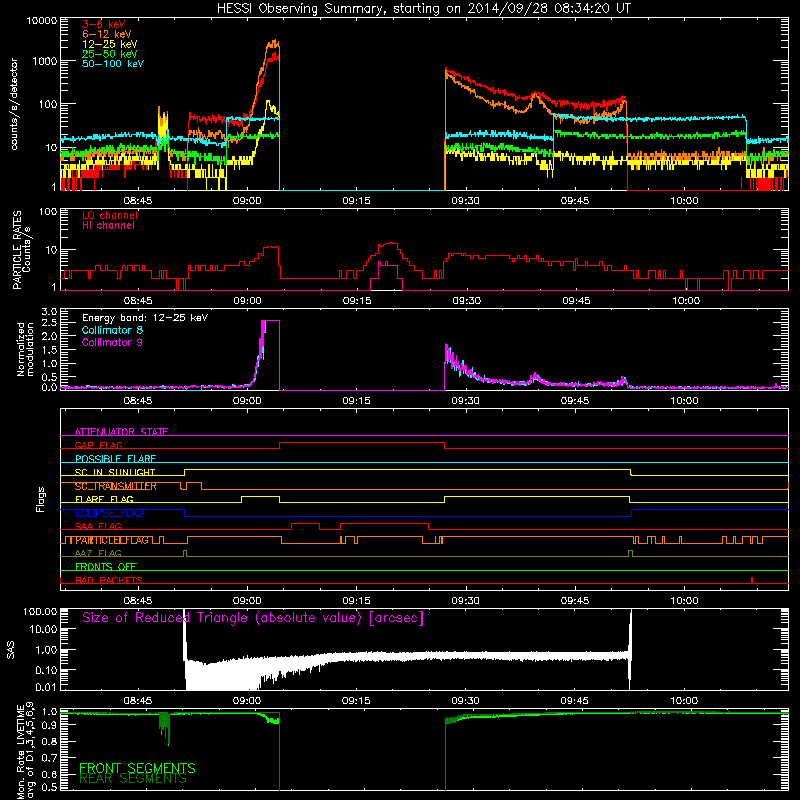
Task: Click the ATTENUATOR_STATE flag label
Action: click(x=121, y=432)
